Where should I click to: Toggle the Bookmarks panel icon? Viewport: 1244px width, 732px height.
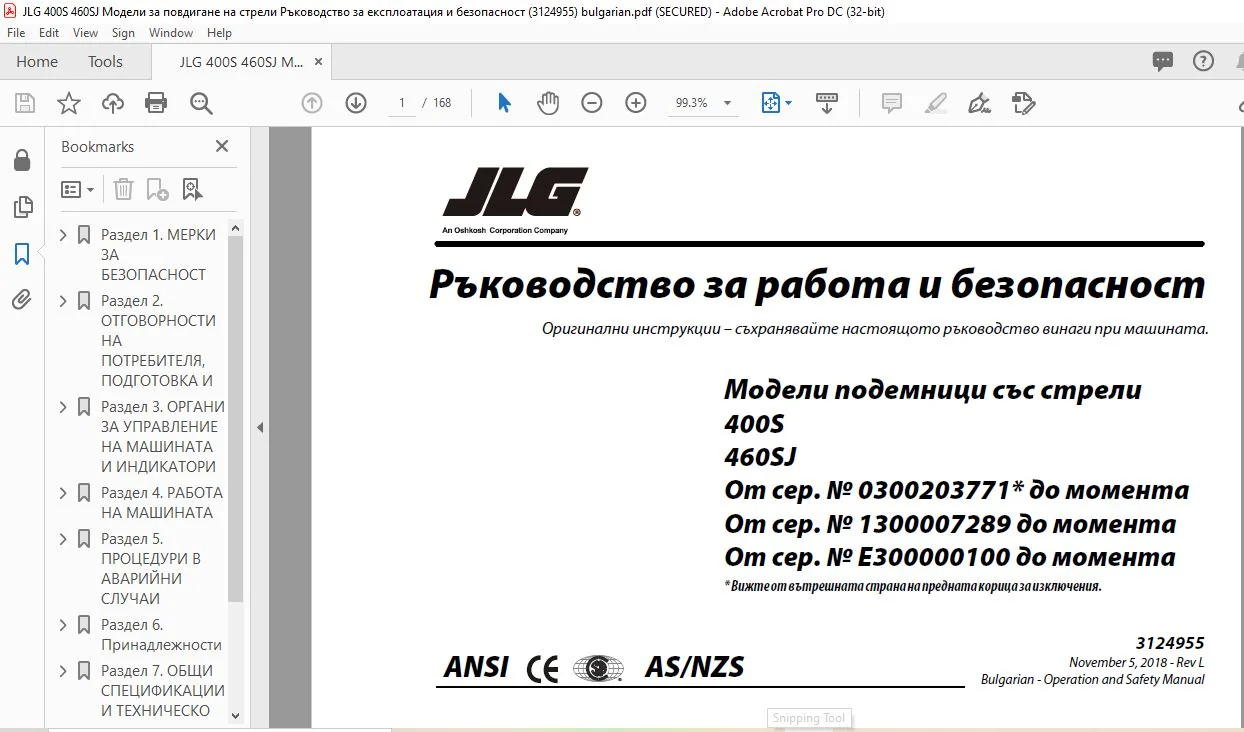click(21, 254)
